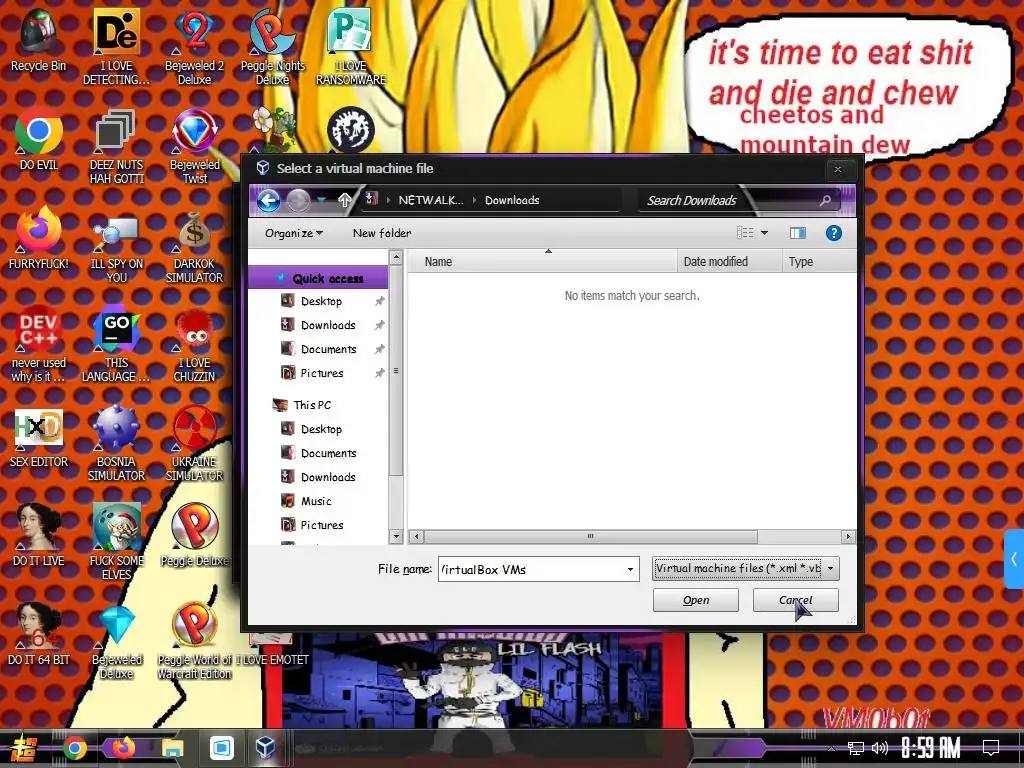Open Downloads under Quick access

pos(328,325)
